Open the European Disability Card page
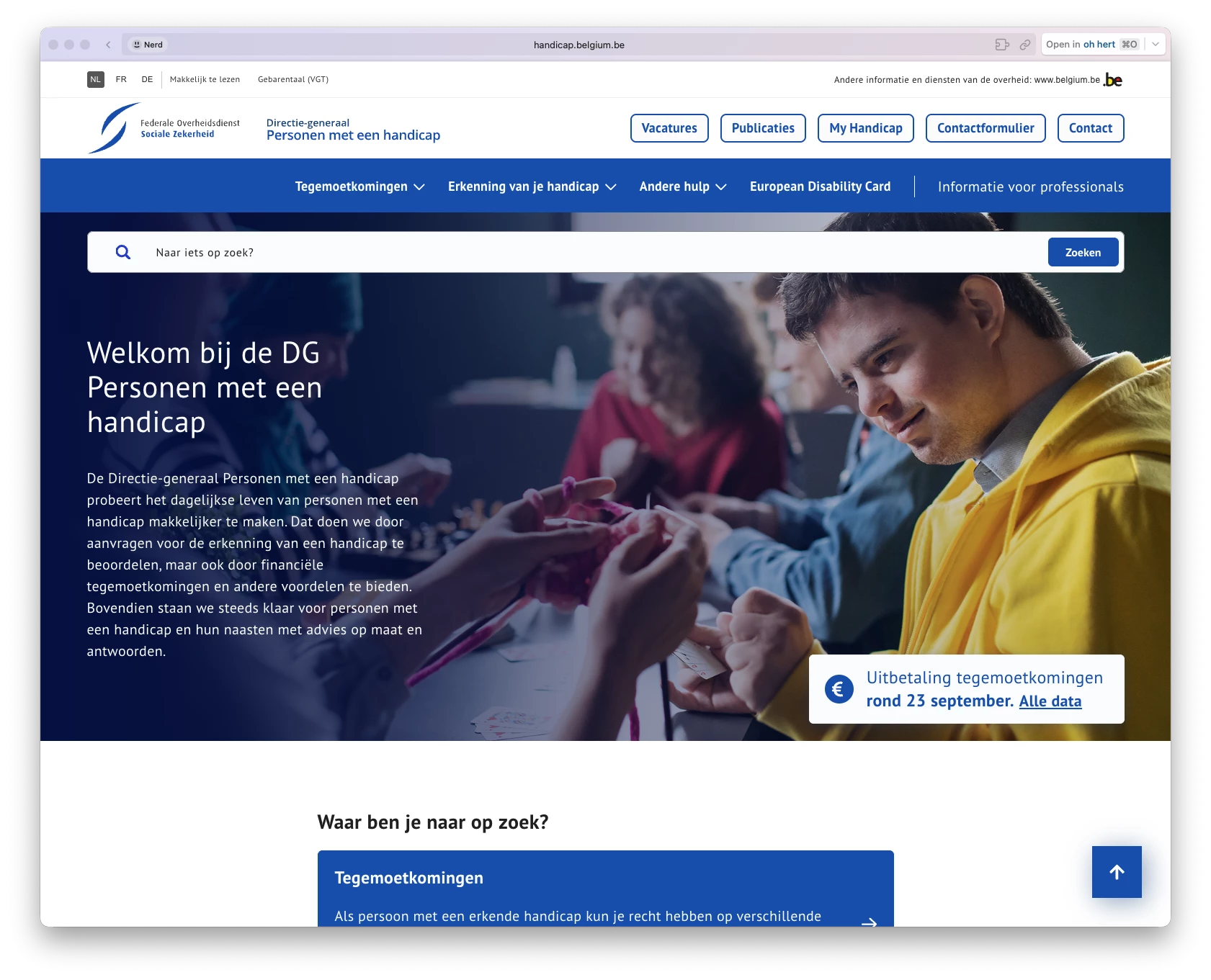 tap(820, 186)
